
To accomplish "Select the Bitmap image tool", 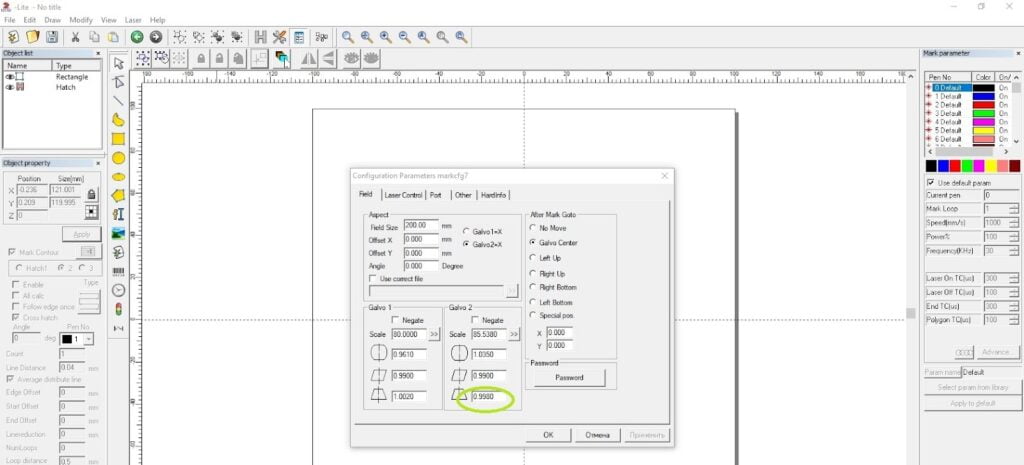I will tap(118, 233).
